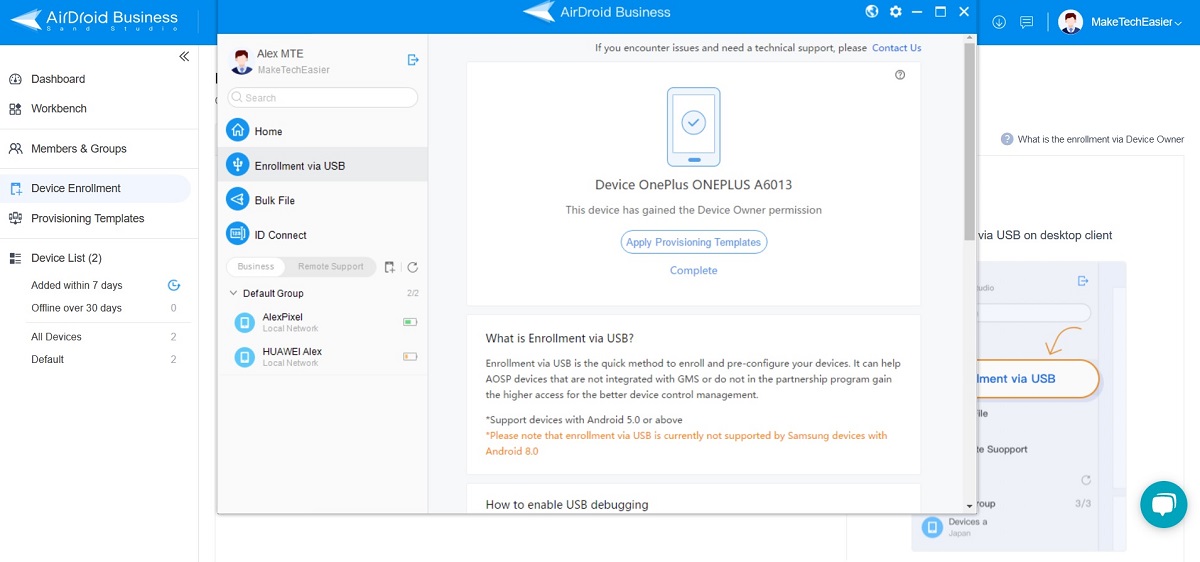Image resolution: width=1200 pixels, height=562 pixels.
Task: Click the HUAWEI Alex device icon
Action: click(x=244, y=356)
